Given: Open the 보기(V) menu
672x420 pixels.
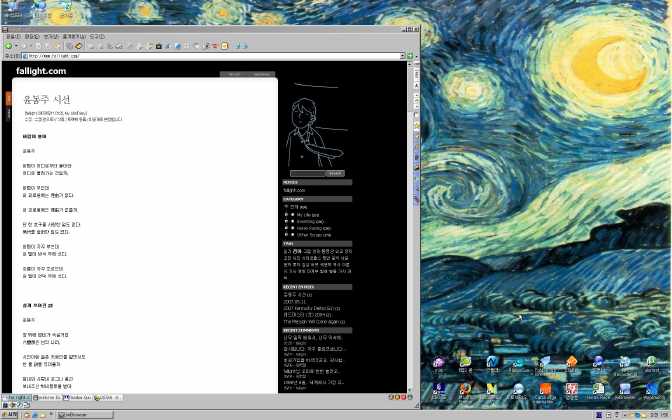Looking at the screenshot, I should click(x=51, y=37).
